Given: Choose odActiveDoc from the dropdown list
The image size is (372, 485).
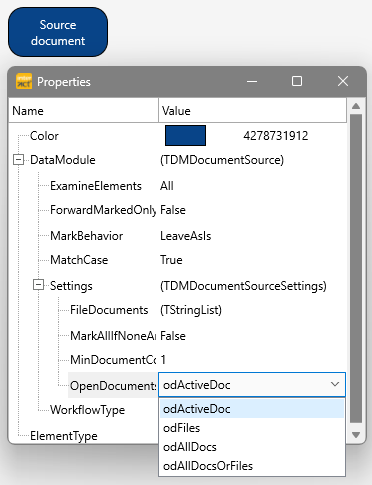Looking at the screenshot, I should click(252, 409).
